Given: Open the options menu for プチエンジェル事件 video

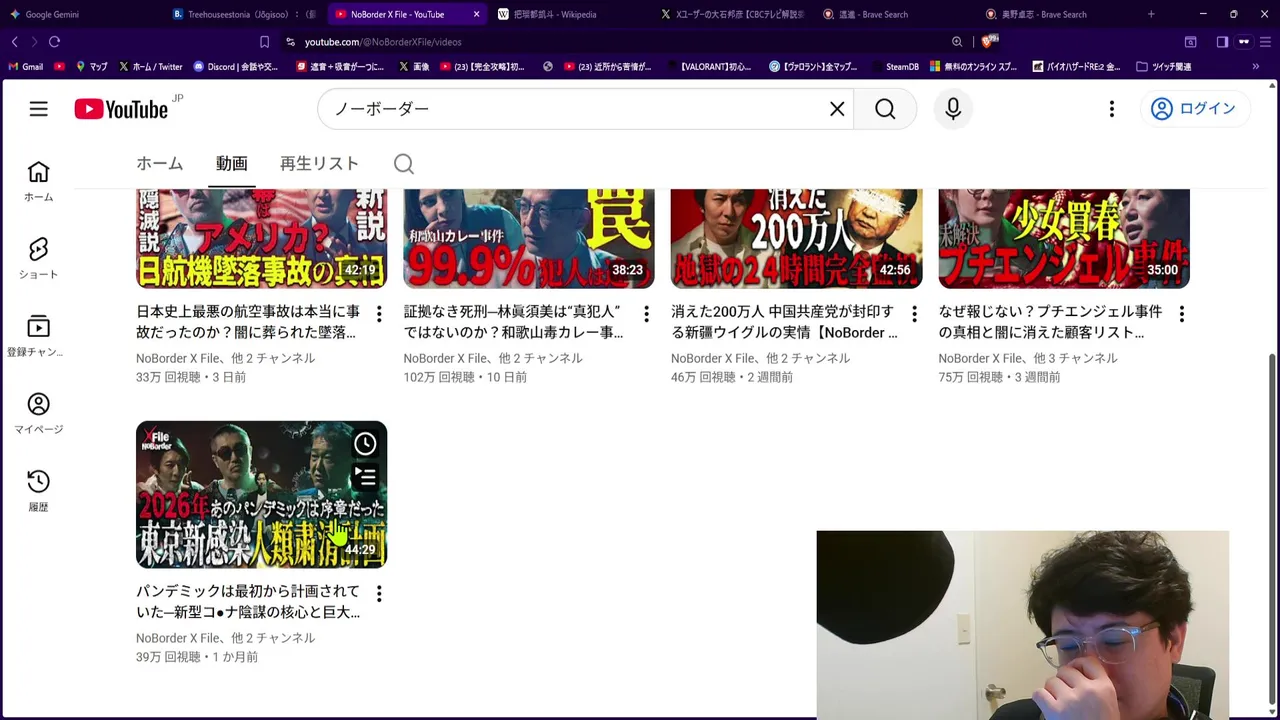Looking at the screenshot, I should (x=1181, y=314).
